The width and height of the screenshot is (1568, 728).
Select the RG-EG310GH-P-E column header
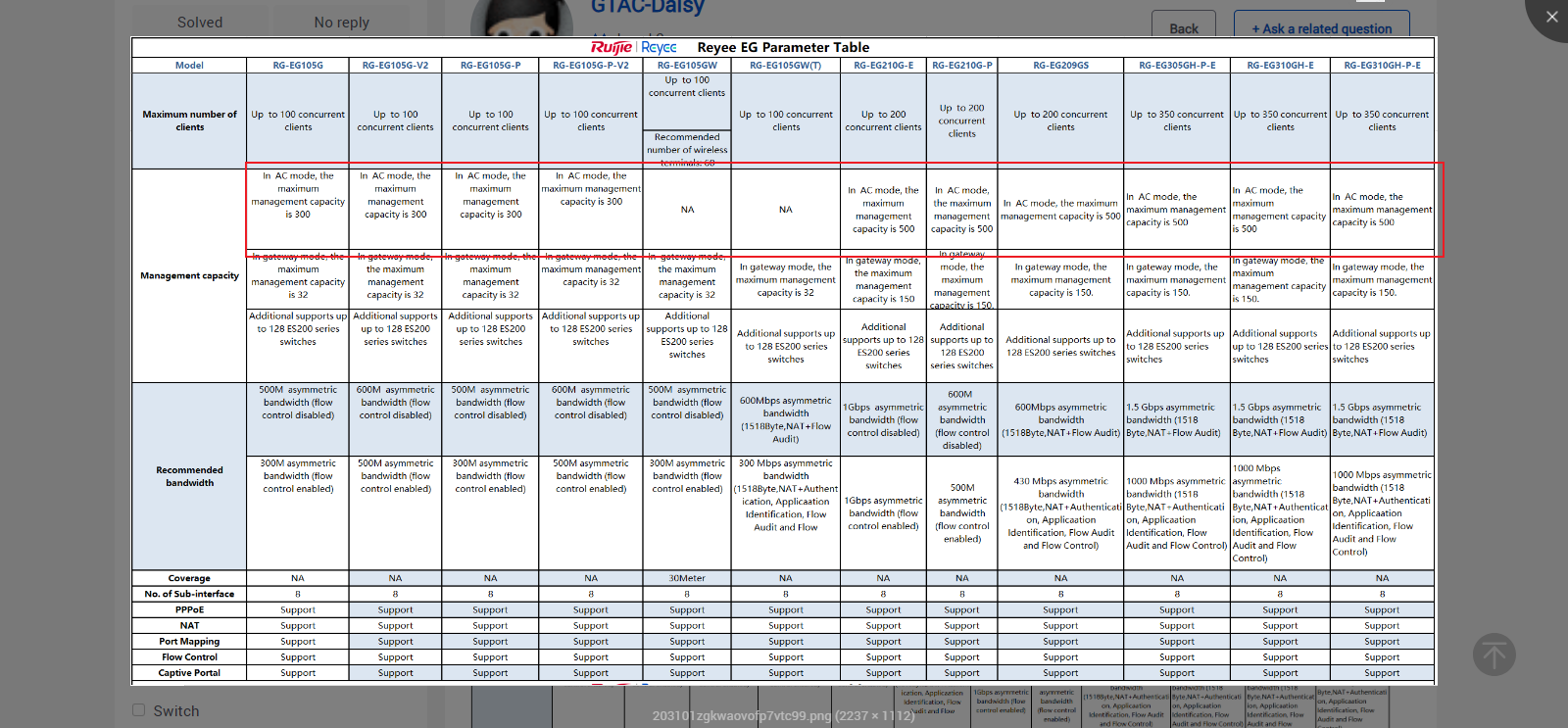tap(1382, 65)
